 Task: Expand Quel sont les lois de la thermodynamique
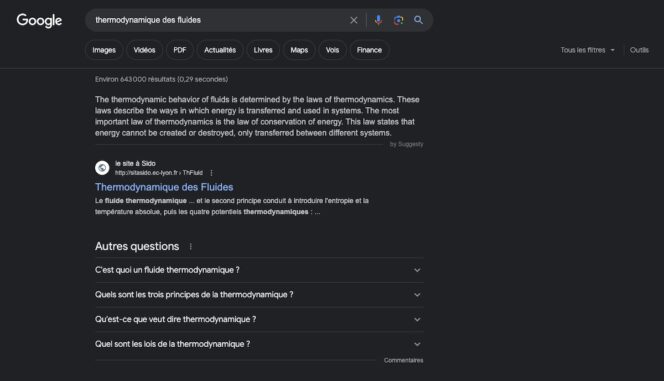tap(259, 344)
